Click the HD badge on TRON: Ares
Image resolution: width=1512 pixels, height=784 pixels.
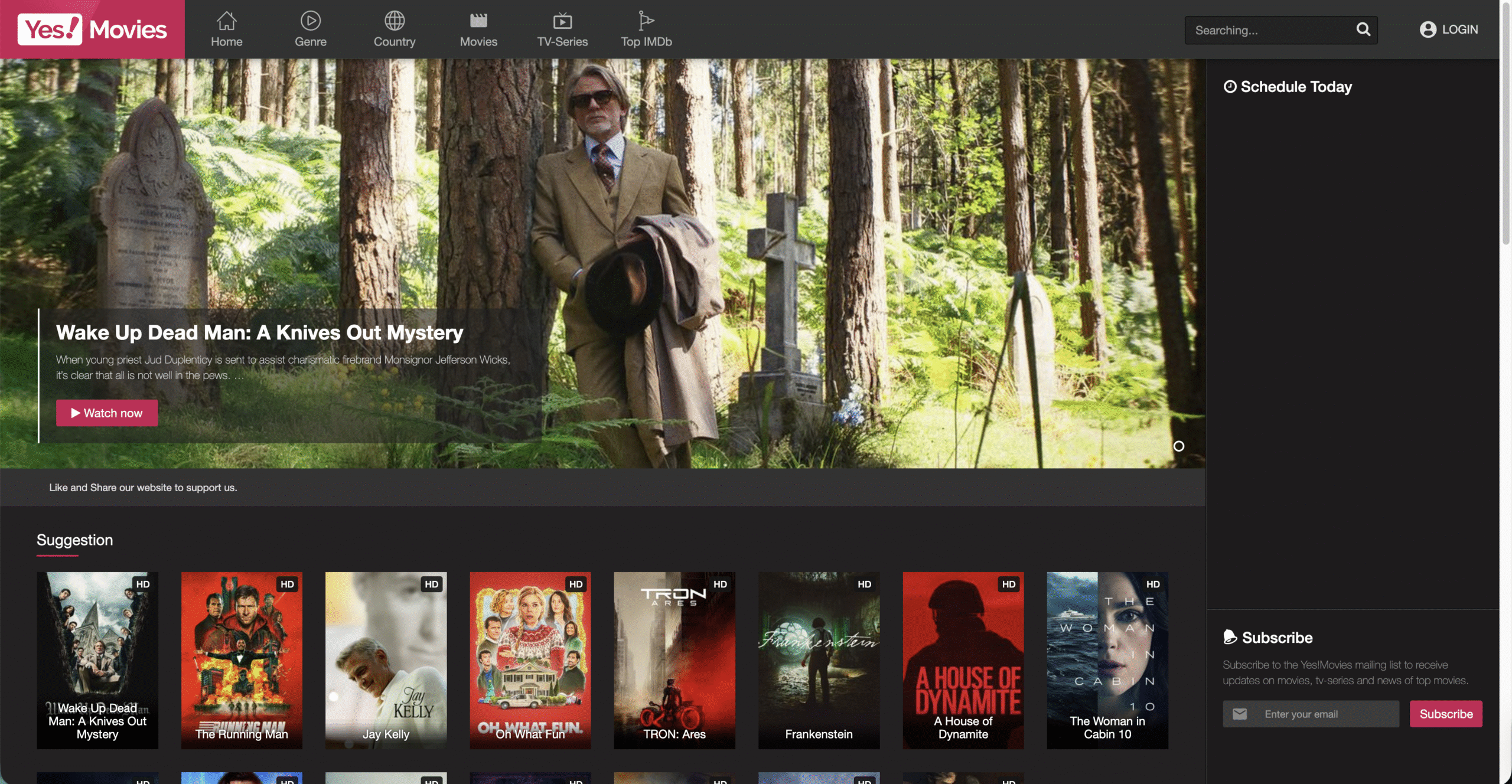point(721,584)
